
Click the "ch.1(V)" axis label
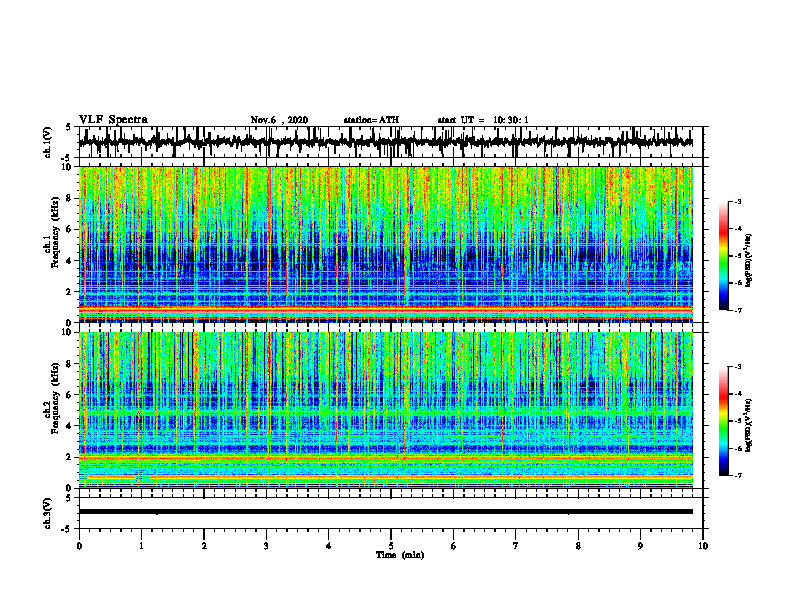pos(48,142)
